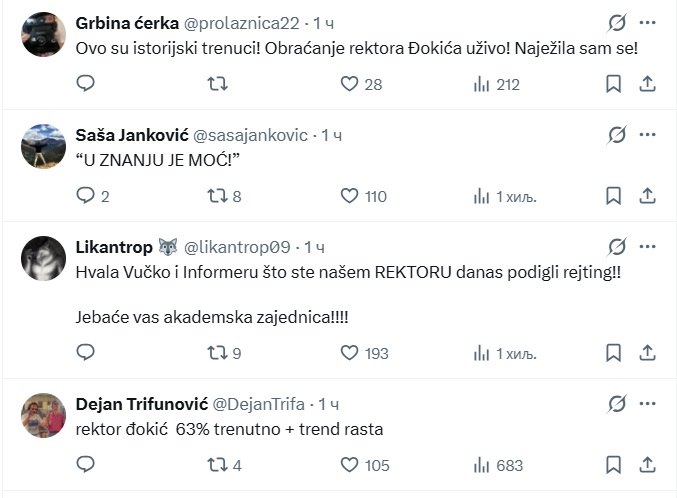Bookmark Dejan Trifunović's tweet
Viewport: 677px width, 498px height.
(613, 465)
